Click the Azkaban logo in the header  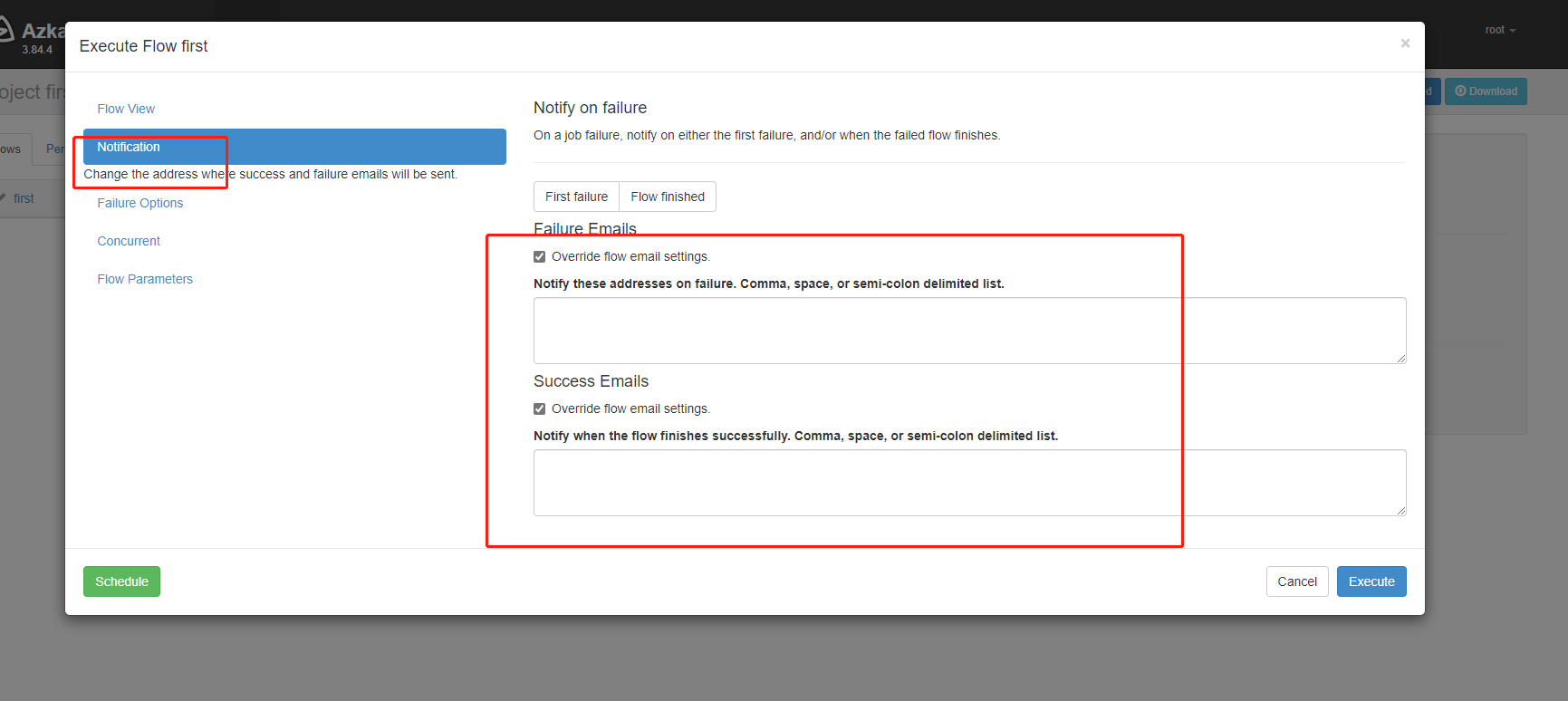[x=33, y=31]
